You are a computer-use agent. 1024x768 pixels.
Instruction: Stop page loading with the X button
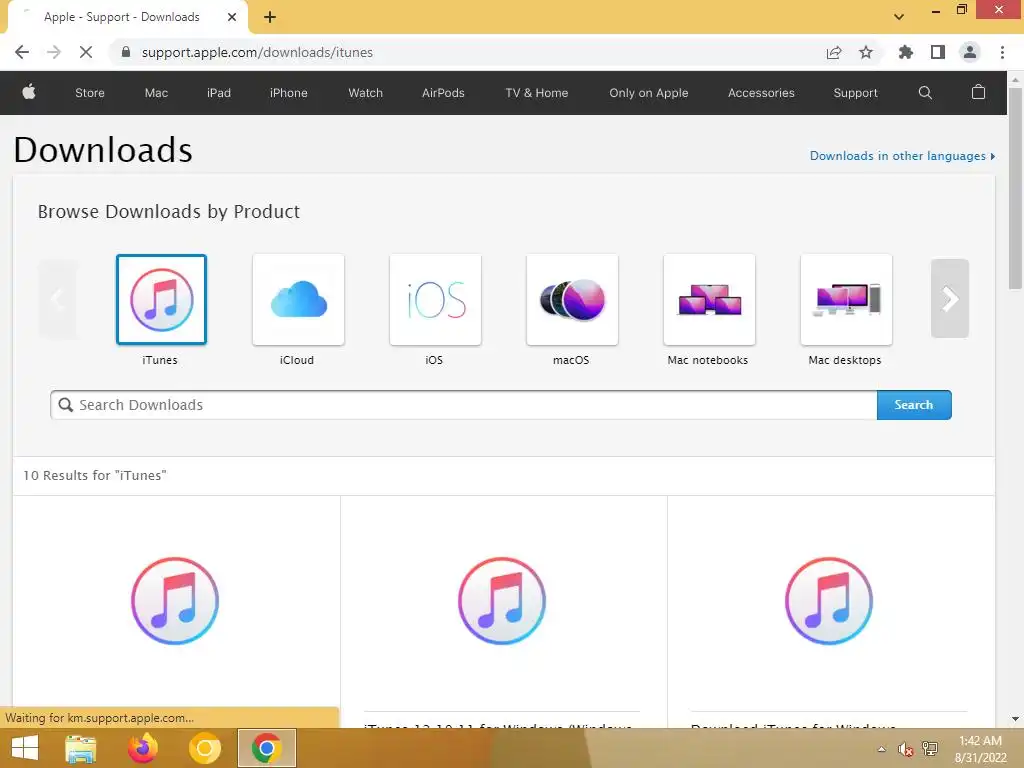click(86, 52)
